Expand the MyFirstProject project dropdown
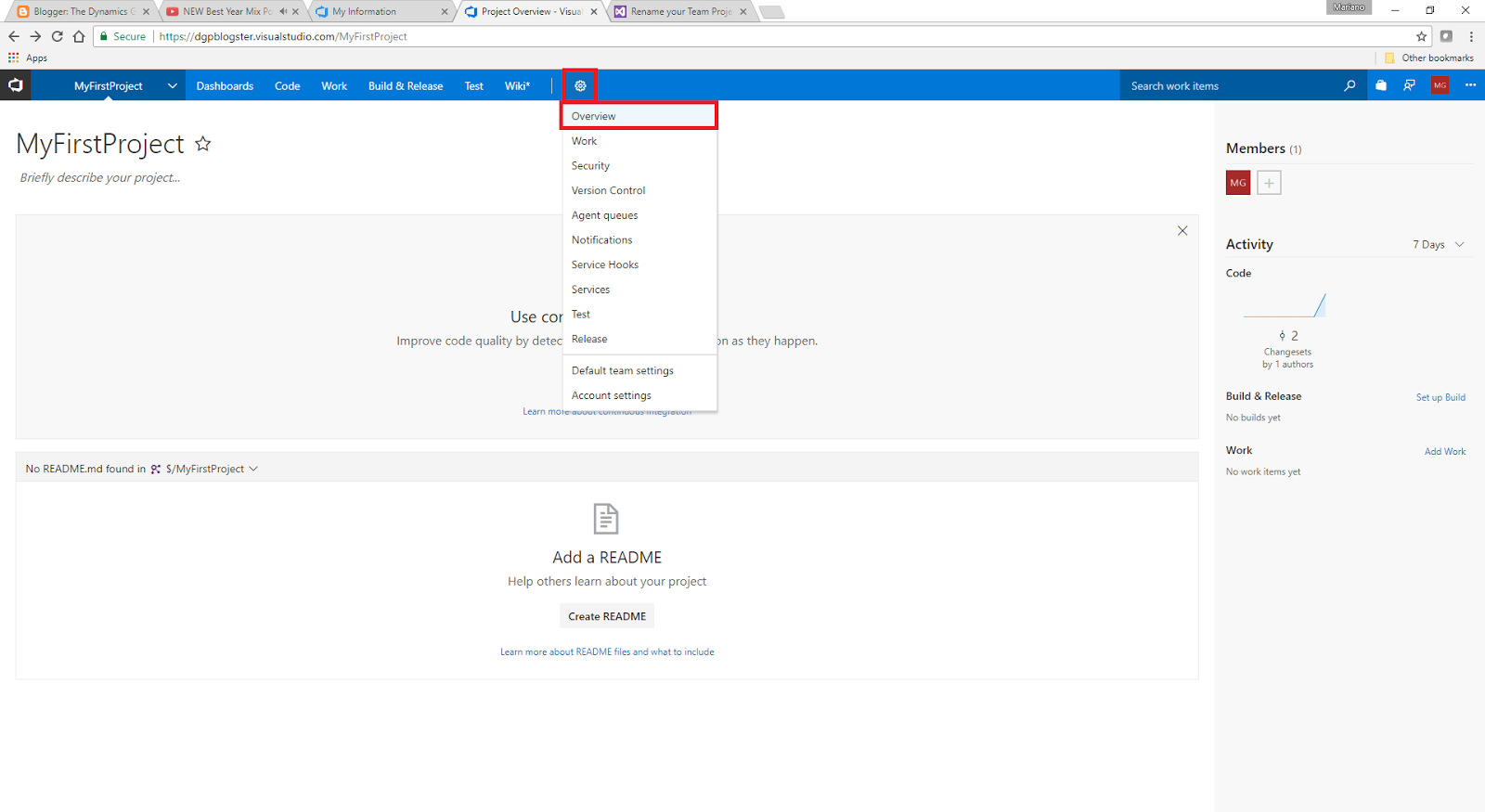1485x812 pixels. [x=172, y=85]
